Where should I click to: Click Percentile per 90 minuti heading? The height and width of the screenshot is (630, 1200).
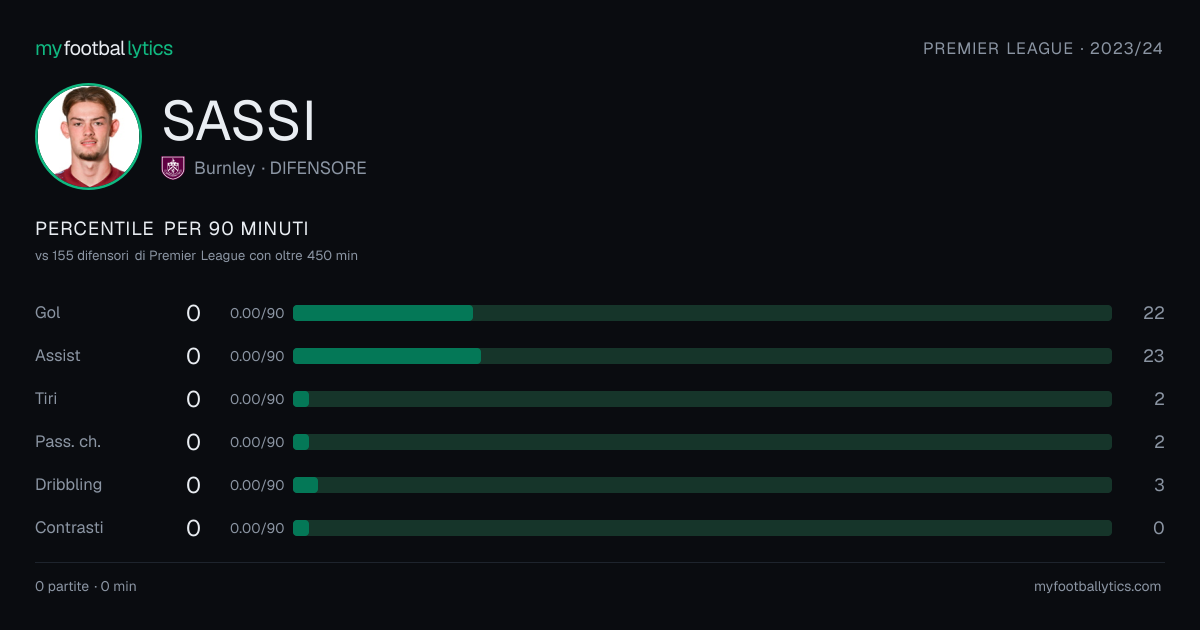(172, 229)
